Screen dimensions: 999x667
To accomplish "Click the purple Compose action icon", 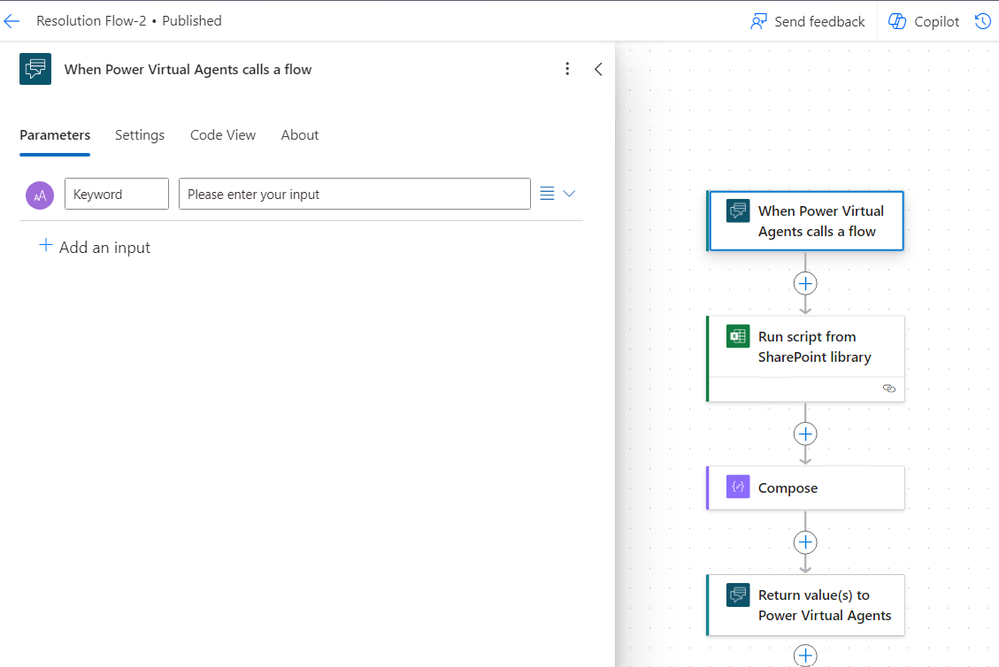I will pyautogui.click(x=738, y=488).
